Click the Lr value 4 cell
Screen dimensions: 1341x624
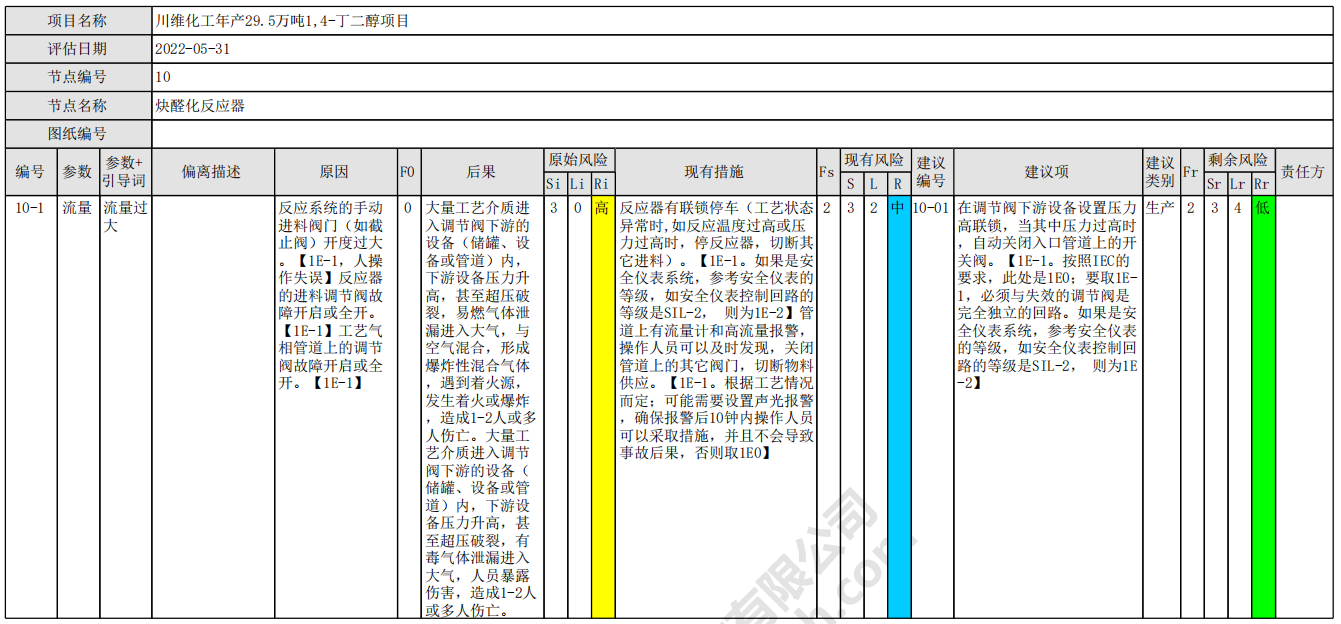[1238, 407]
